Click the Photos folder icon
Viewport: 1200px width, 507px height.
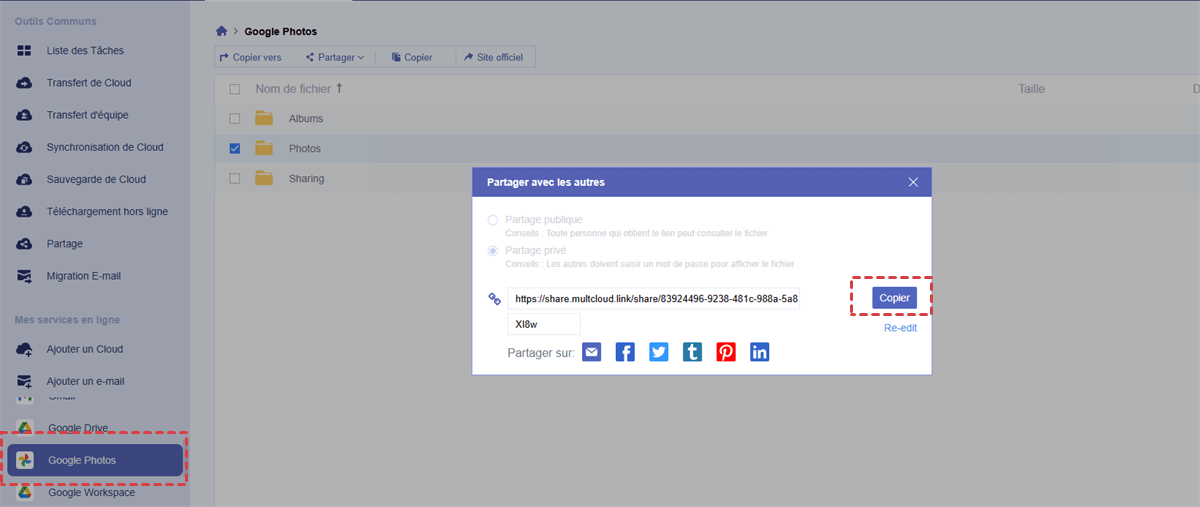[x=264, y=148]
